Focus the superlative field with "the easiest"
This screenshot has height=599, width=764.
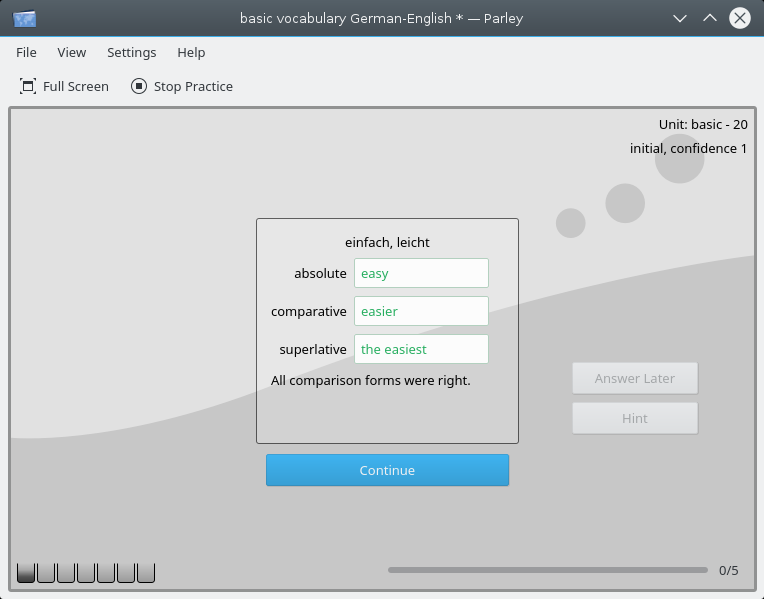tap(421, 349)
